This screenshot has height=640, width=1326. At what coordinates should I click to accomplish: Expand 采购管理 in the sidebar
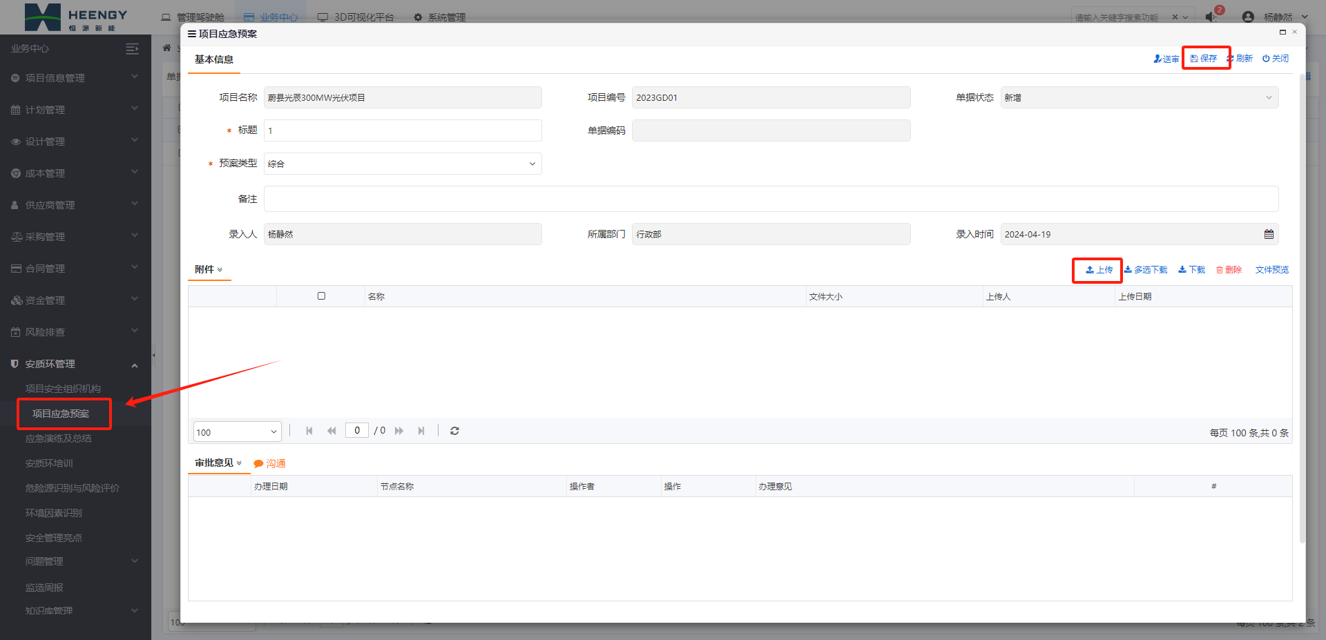click(x=75, y=237)
